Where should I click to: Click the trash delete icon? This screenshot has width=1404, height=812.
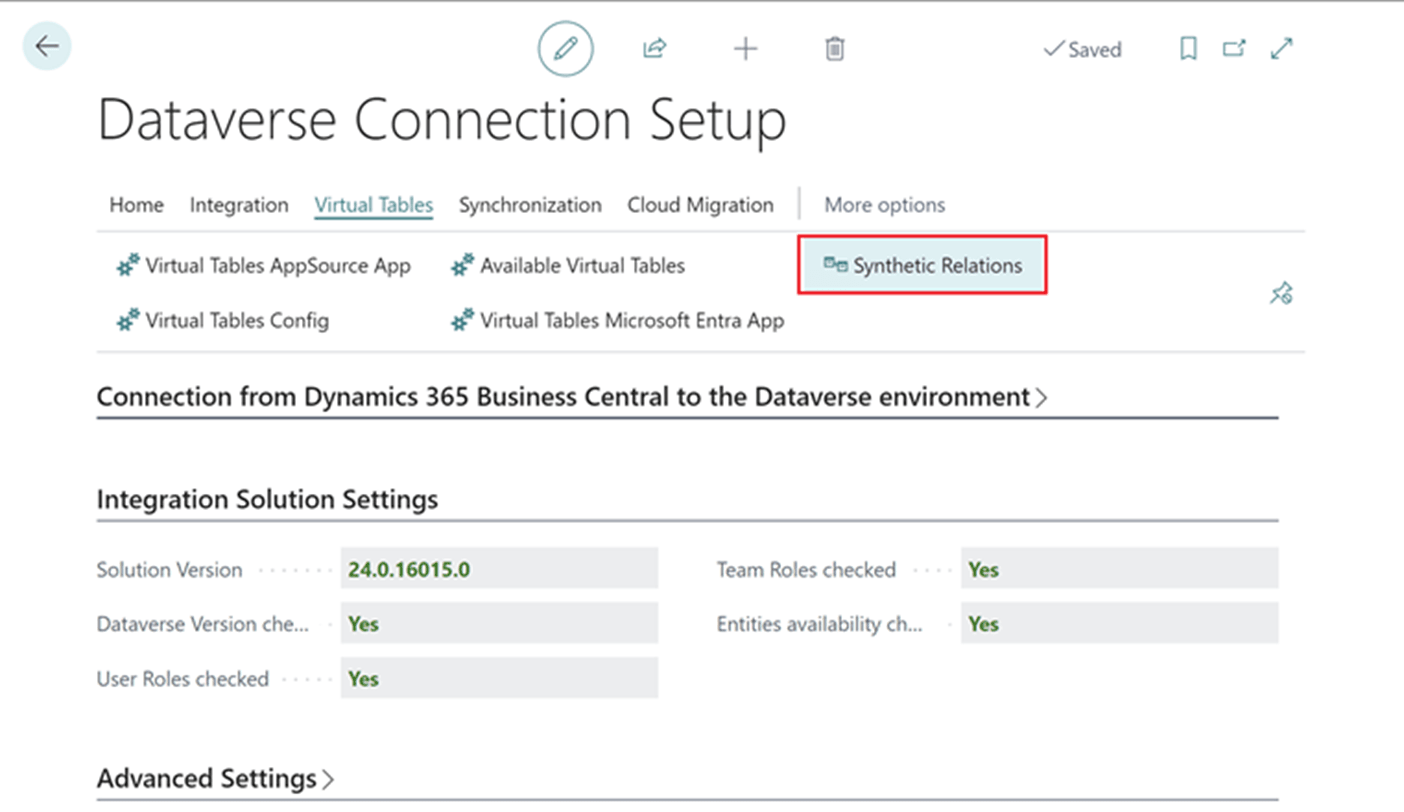click(x=835, y=49)
